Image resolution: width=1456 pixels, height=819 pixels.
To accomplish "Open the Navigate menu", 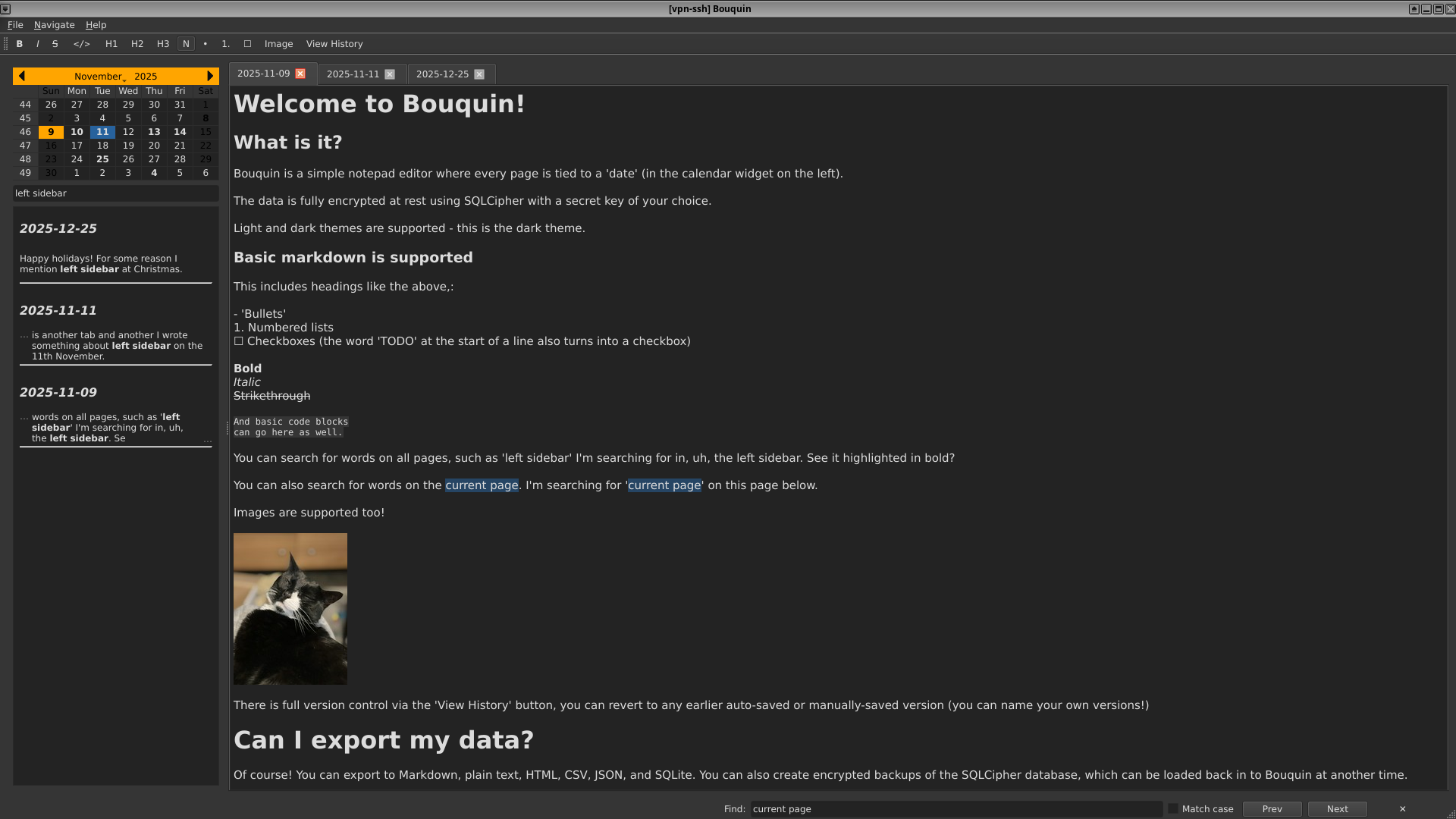I will (54, 25).
